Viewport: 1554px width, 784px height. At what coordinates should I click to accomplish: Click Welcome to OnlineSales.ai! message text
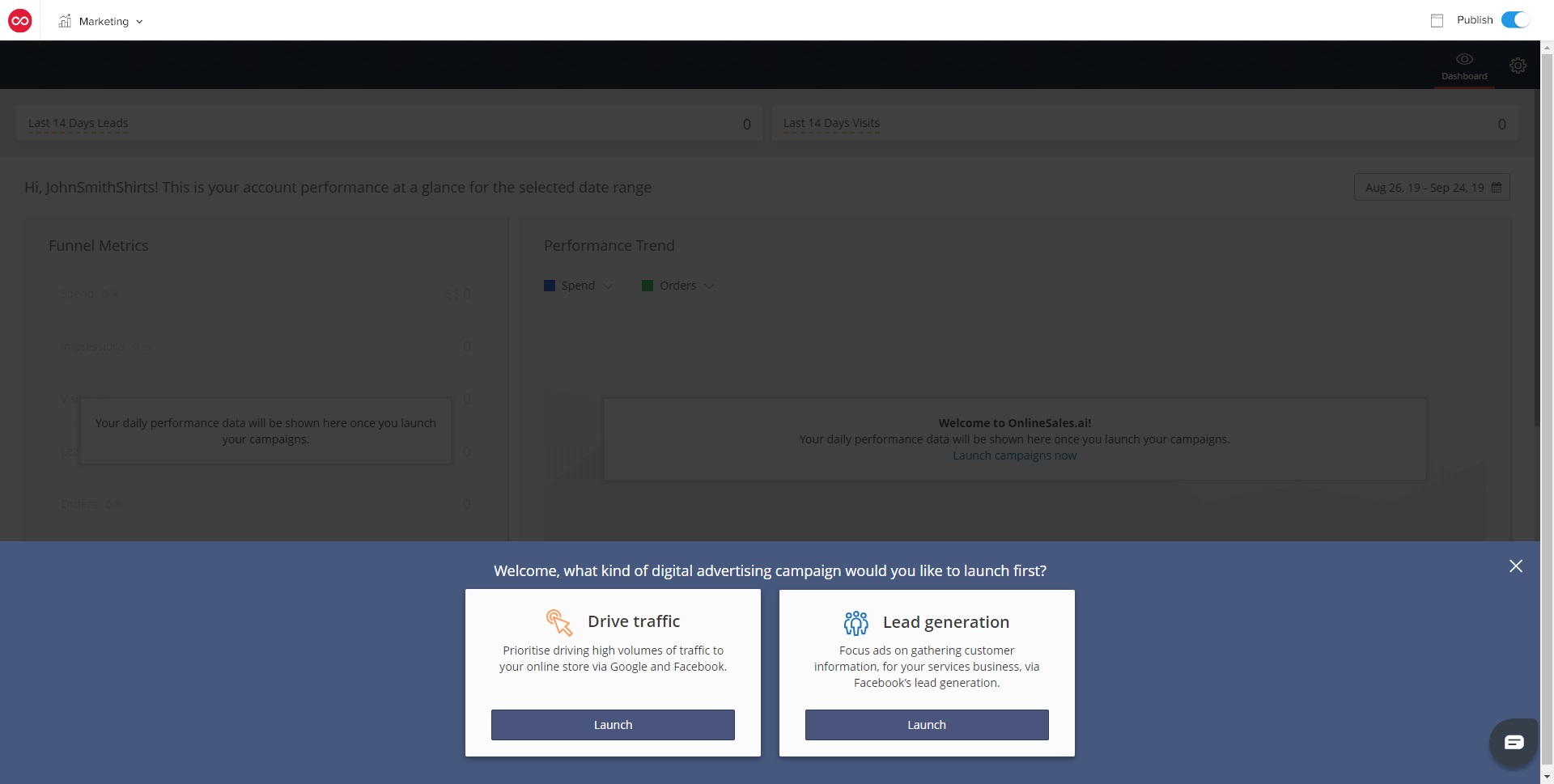click(1015, 423)
